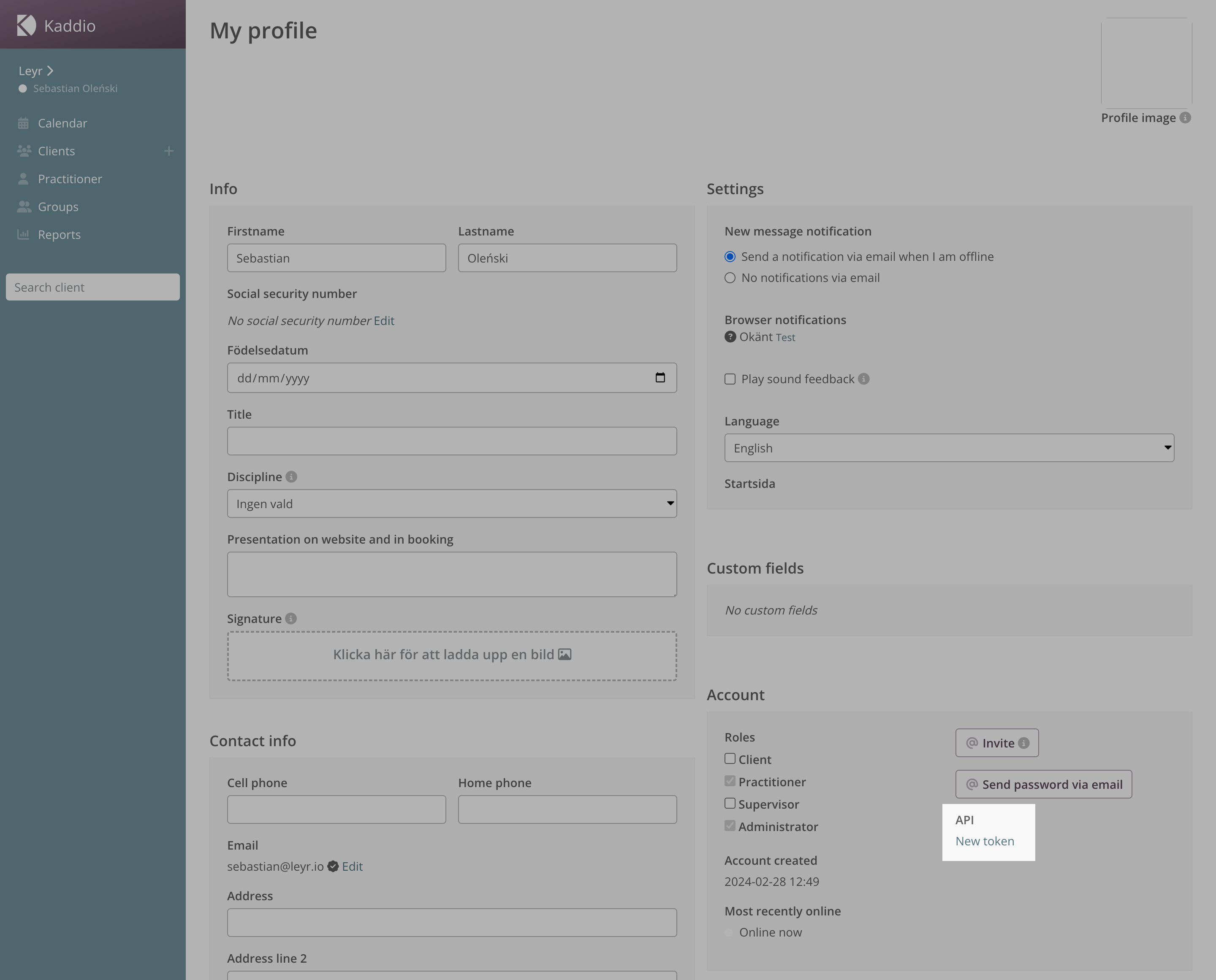Create a New token under API
The height and width of the screenshot is (980, 1216).
point(985,841)
